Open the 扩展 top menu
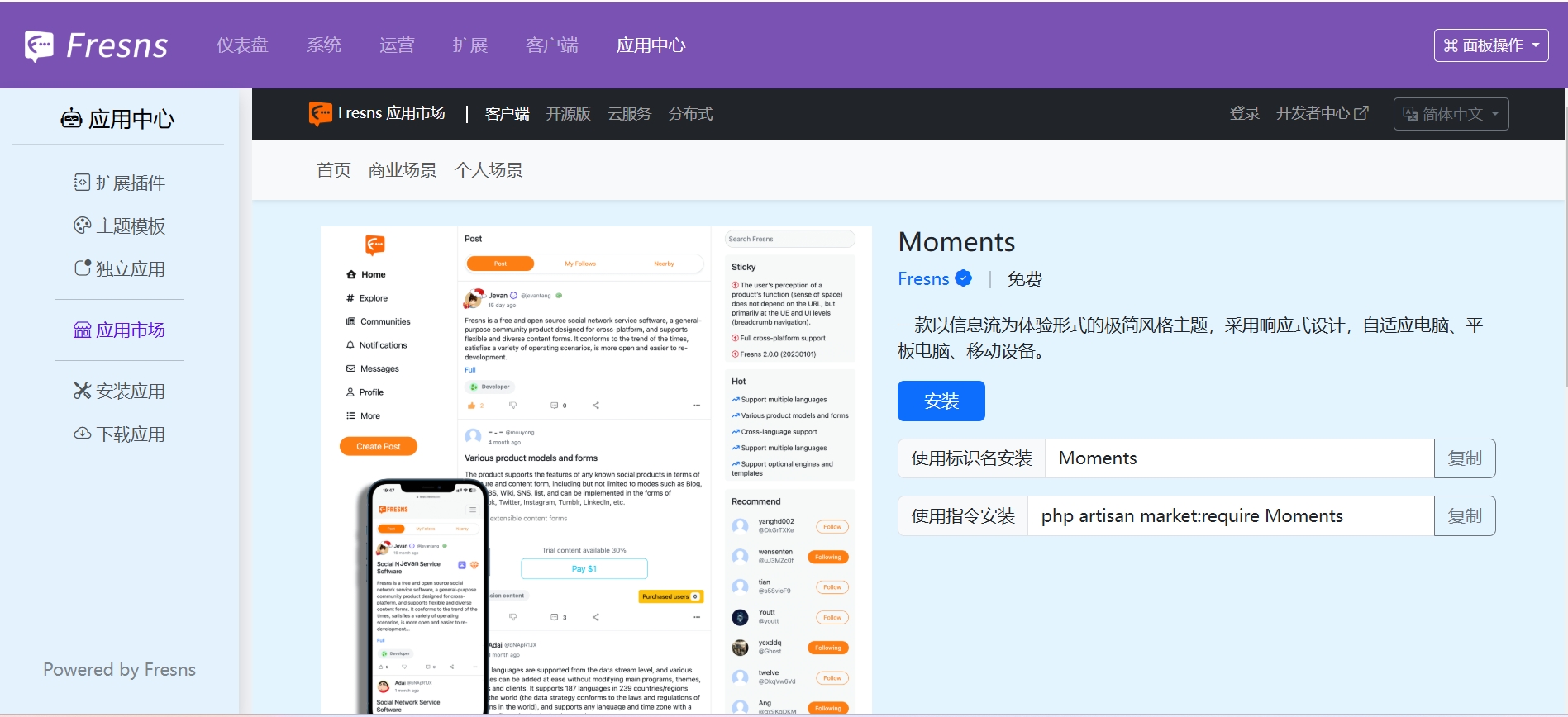Viewport: 1568px width, 717px height. [x=470, y=45]
